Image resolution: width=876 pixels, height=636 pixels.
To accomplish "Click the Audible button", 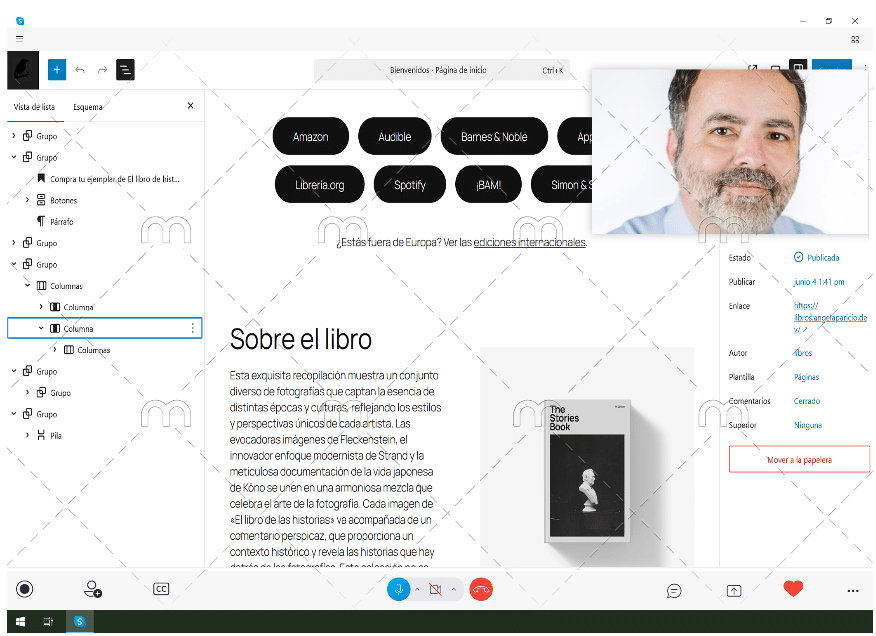I will tap(394, 136).
